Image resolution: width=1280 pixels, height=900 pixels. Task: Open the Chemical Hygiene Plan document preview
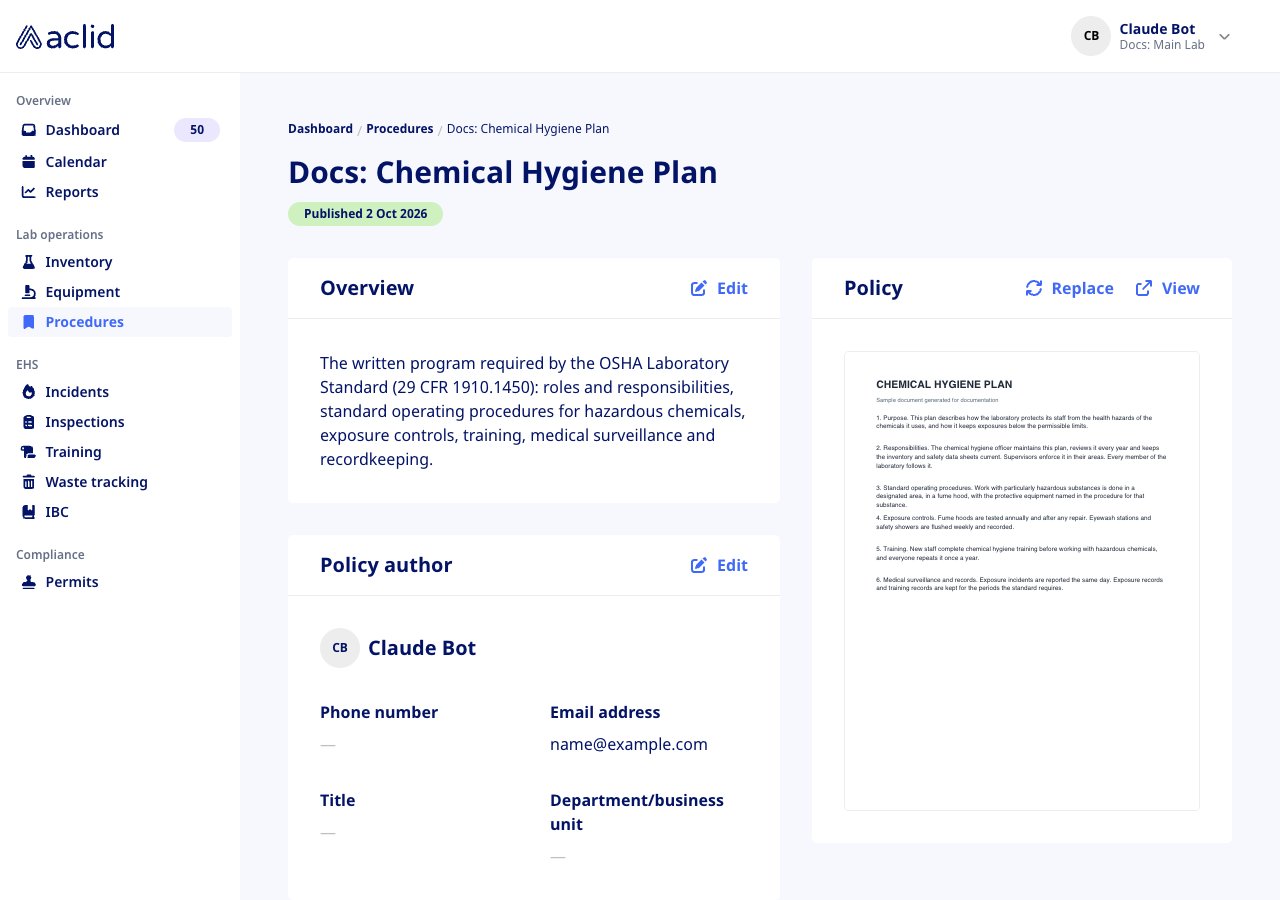1022,581
